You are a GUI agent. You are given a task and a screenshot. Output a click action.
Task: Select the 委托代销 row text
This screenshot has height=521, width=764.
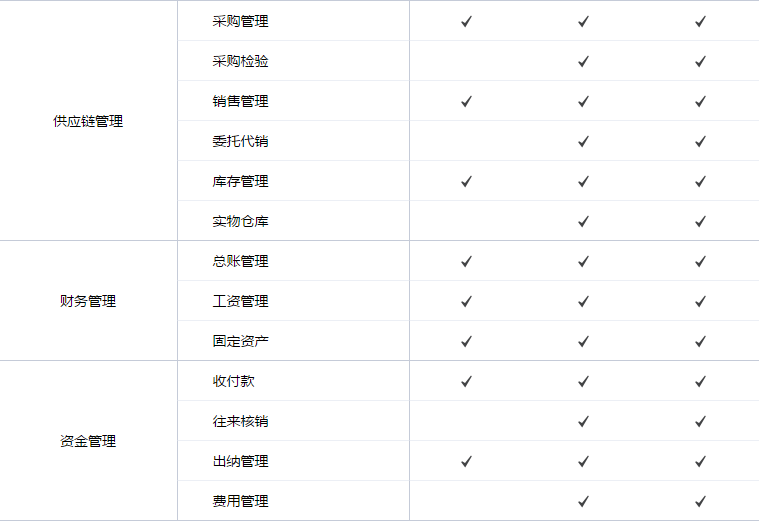point(240,141)
